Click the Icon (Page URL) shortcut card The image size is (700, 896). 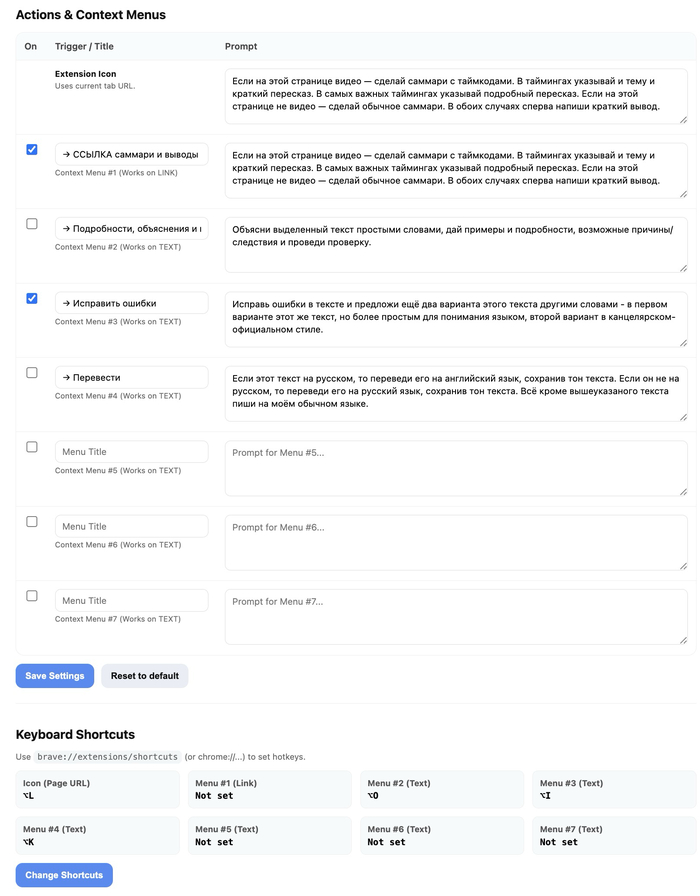[98, 790]
